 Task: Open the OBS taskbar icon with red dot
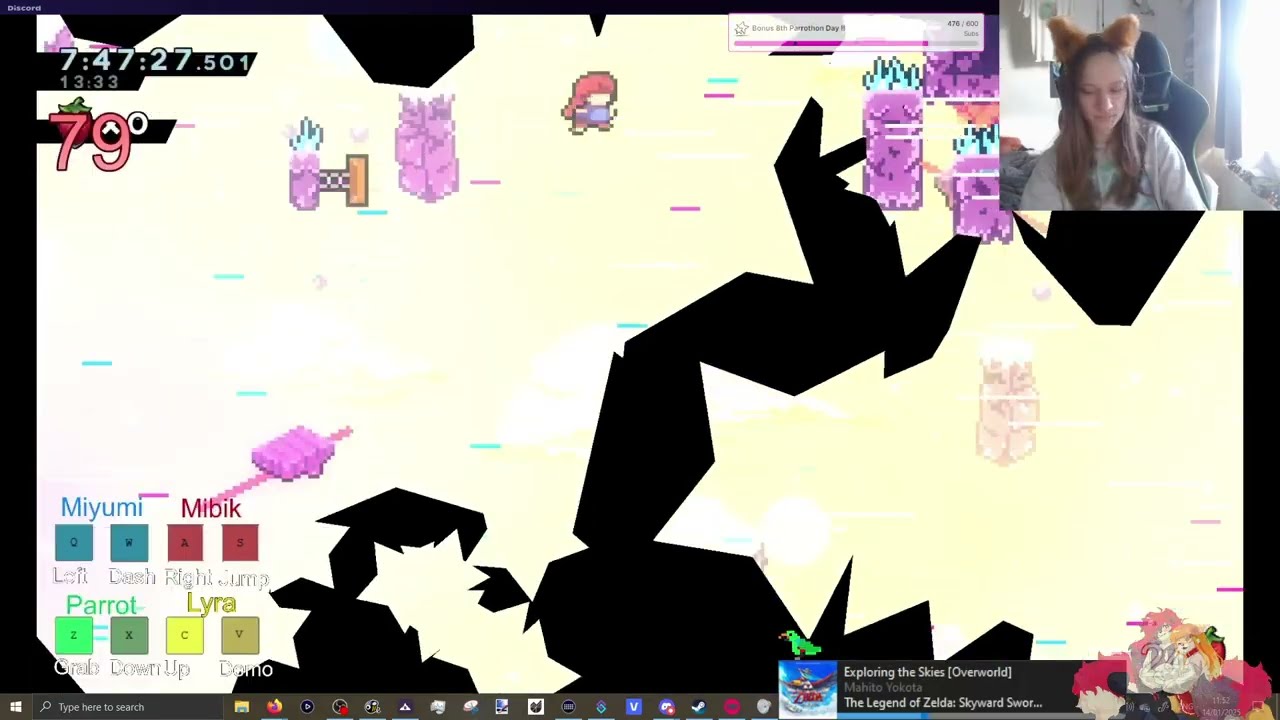point(340,707)
